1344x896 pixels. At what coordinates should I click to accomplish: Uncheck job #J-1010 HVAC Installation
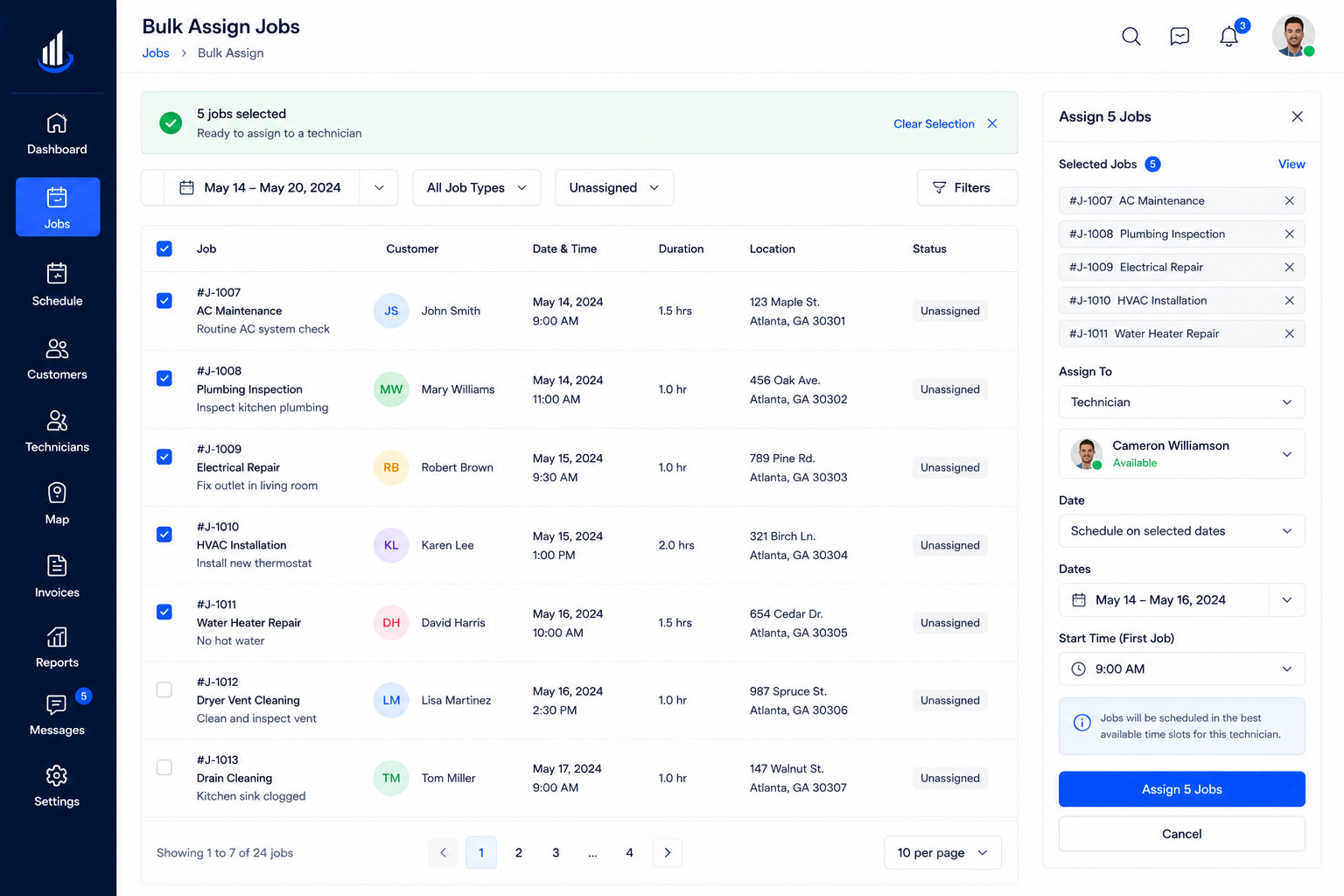click(x=164, y=534)
